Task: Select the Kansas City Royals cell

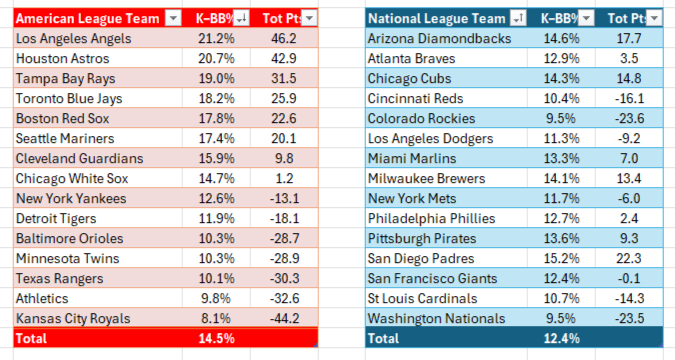Action: 98,318
